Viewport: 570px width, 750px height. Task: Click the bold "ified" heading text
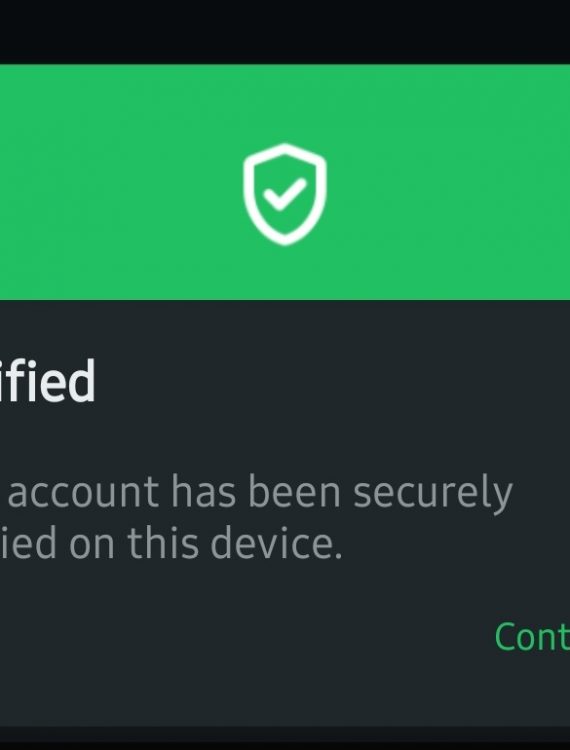(47, 381)
